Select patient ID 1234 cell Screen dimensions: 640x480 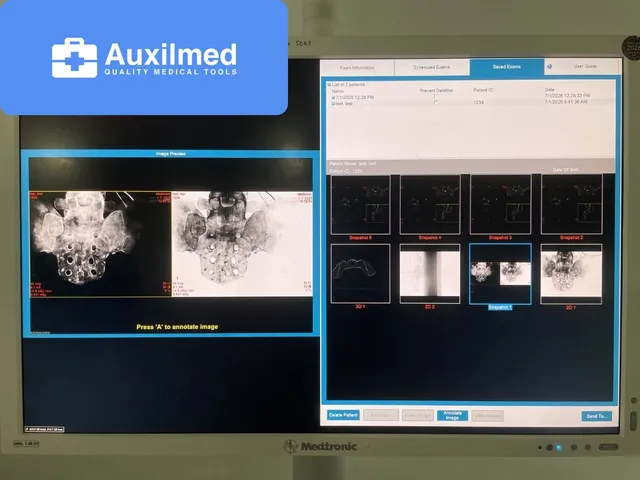click(478, 102)
